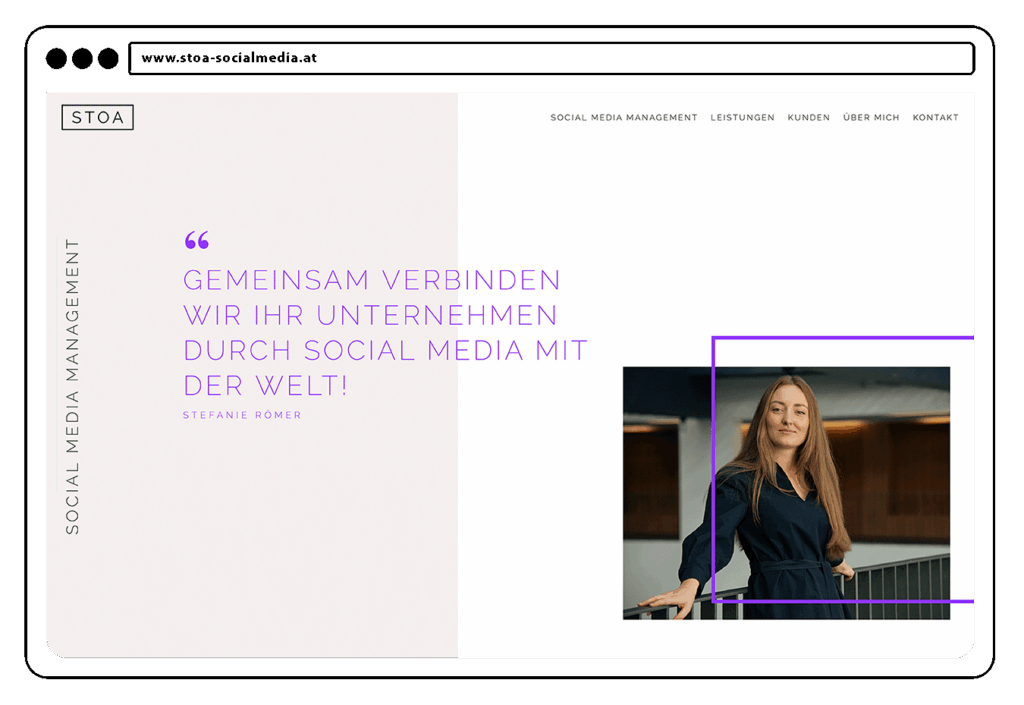Viewport: 1024px width, 705px height.
Task: Select the headline 'Gemeinsam verbinden wir Ihr Unternehmen'
Action: 372,298
